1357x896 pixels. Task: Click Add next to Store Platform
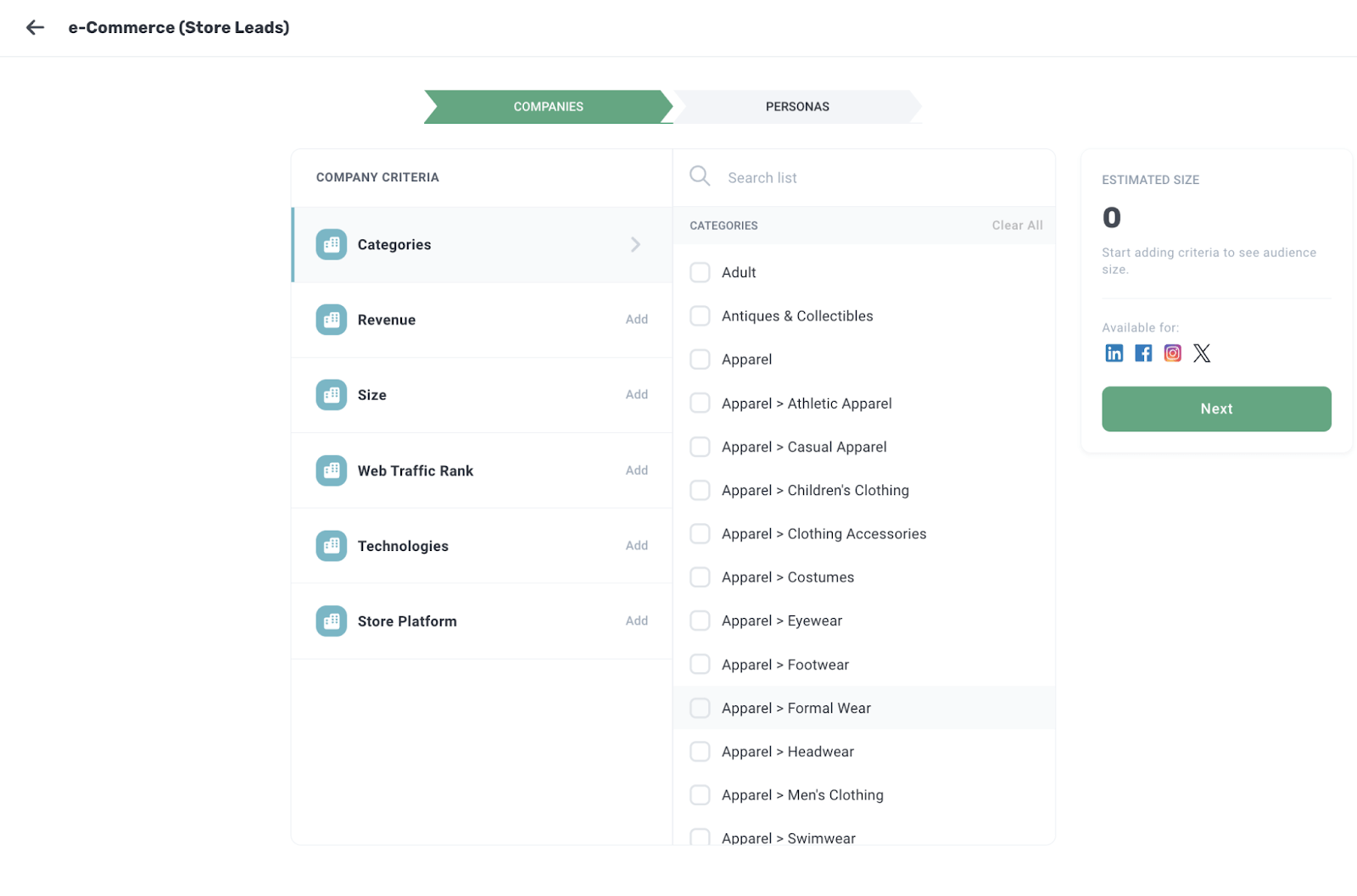pos(637,621)
